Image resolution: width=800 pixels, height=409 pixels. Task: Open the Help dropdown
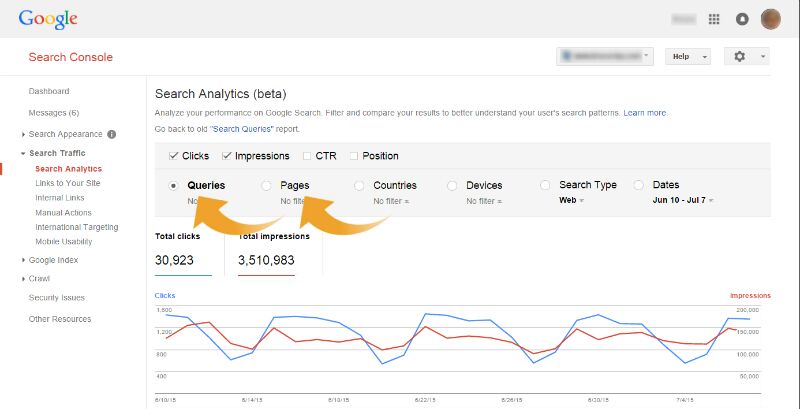(x=687, y=57)
